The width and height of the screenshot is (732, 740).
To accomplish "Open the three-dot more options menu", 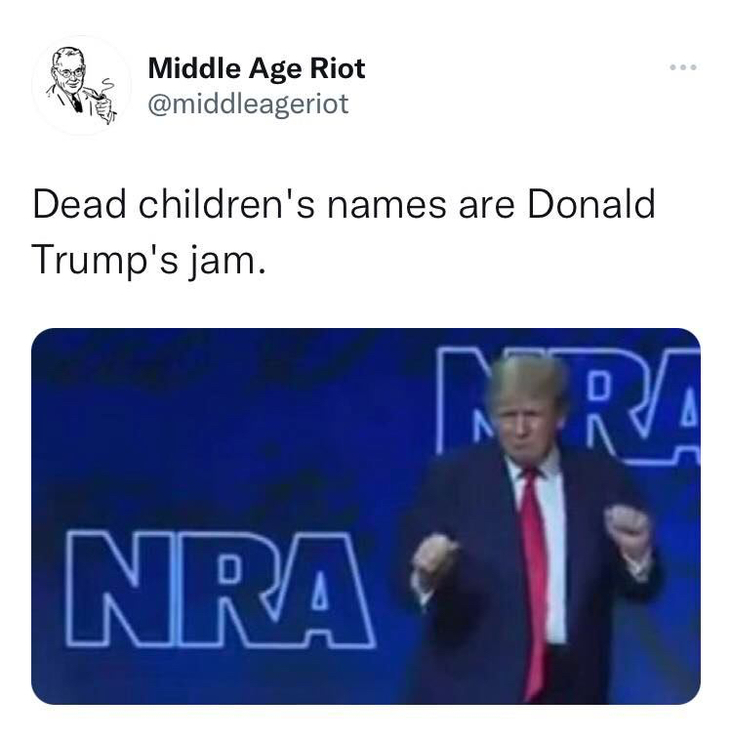I will 683,67.
